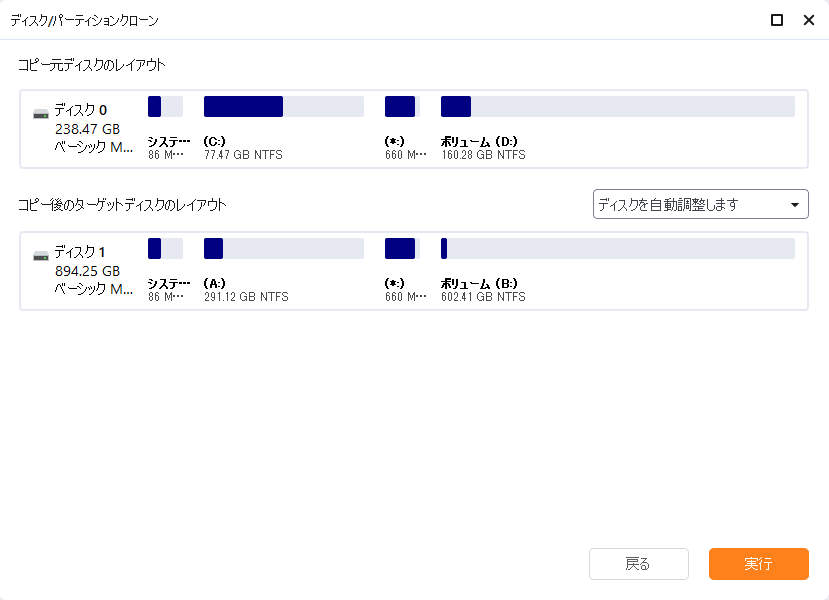Image resolution: width=829 pixels, height=600 pixels.
Task: Select target (*:) 660 MB partition bar
Action: 400,249
